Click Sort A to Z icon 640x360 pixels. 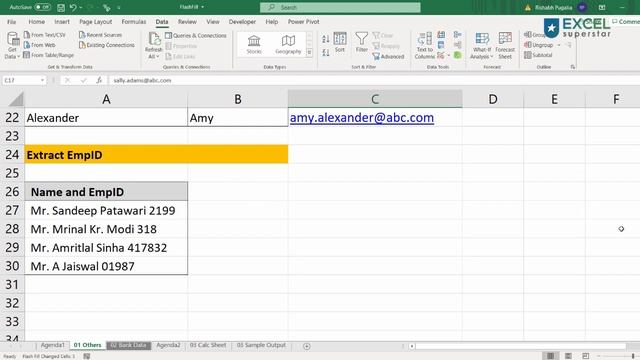(326, 39)
